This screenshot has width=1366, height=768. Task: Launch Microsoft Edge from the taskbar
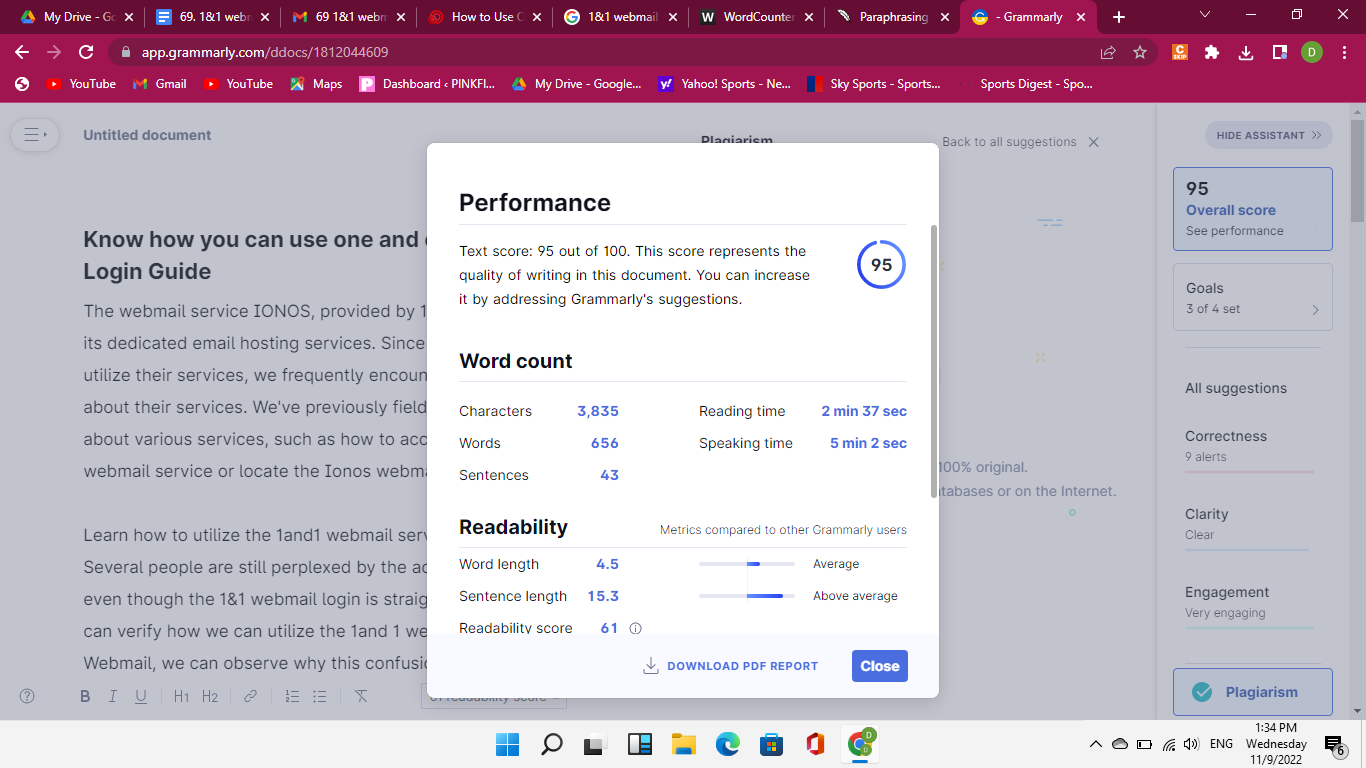point(727,744)
